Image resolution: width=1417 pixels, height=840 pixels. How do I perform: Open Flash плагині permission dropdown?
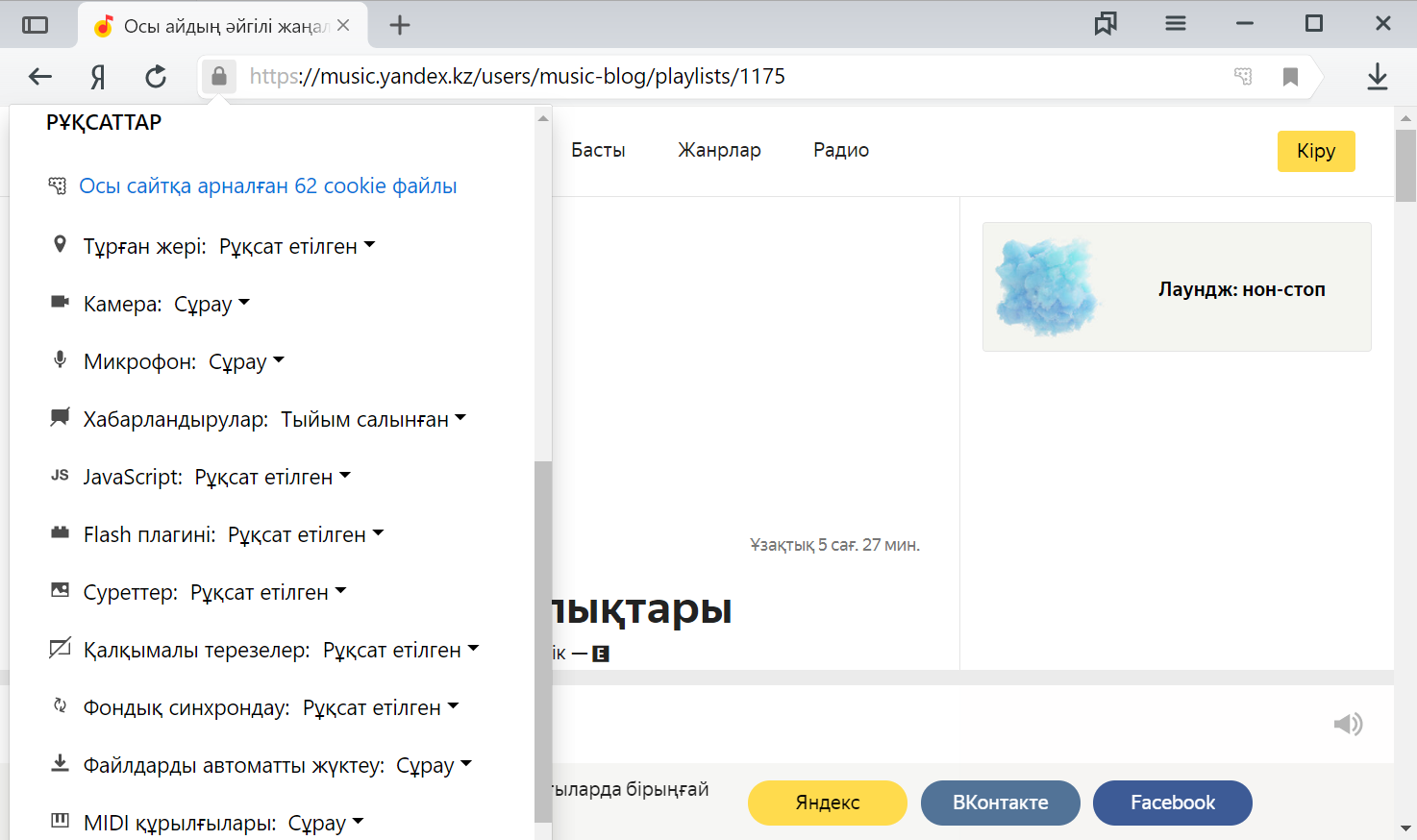click(x=306, y=534)
